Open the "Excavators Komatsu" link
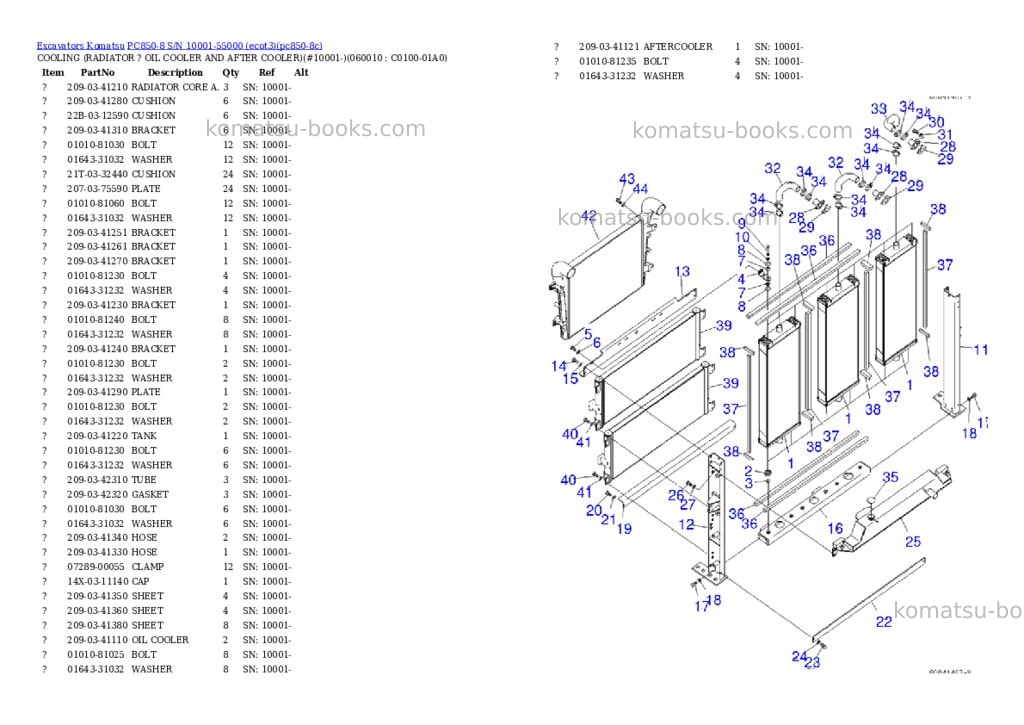The image size is (1024, 725). pyautogui.click(x=80, y=46)
